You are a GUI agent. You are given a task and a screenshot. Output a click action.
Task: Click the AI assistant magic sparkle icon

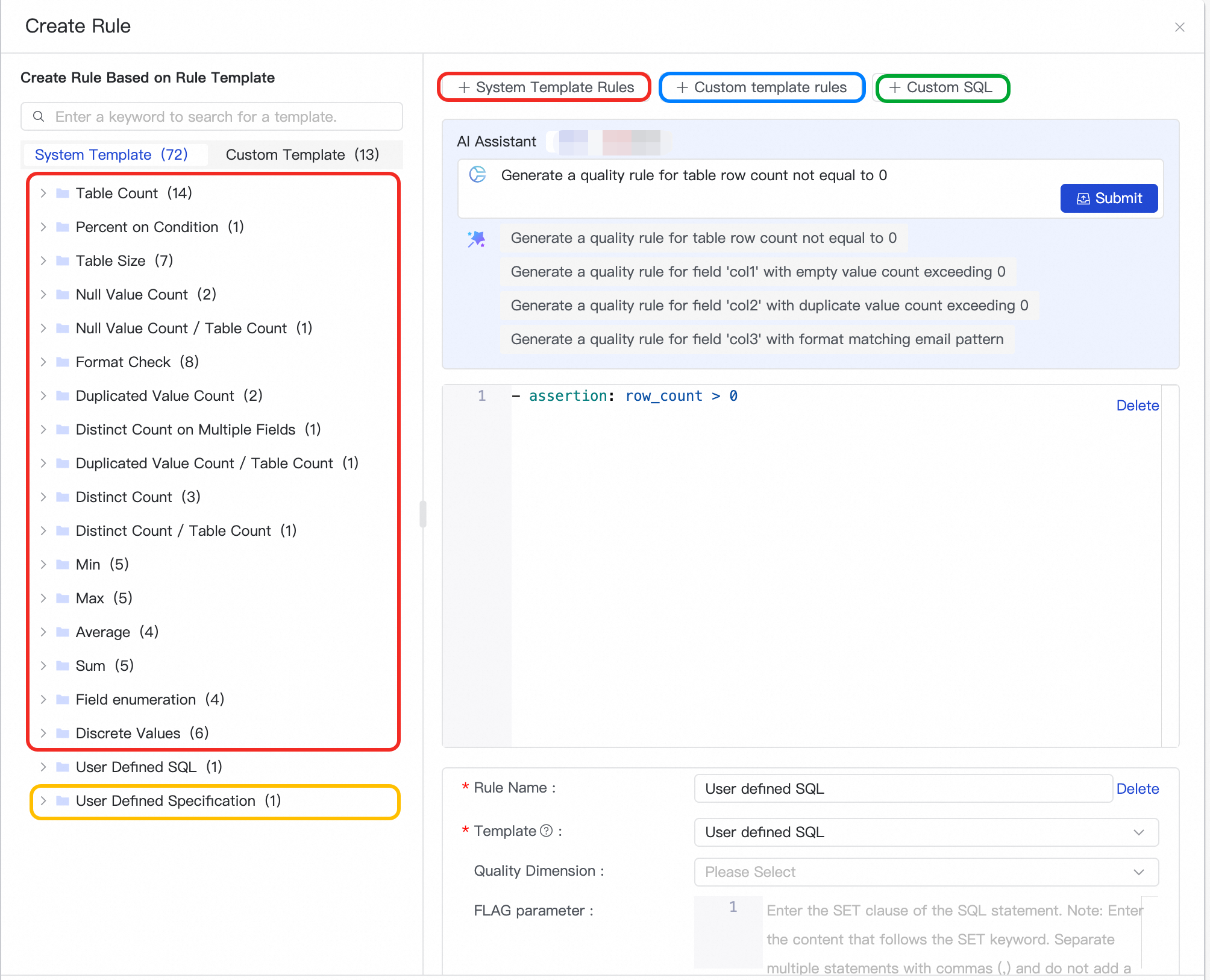[476, 239]
